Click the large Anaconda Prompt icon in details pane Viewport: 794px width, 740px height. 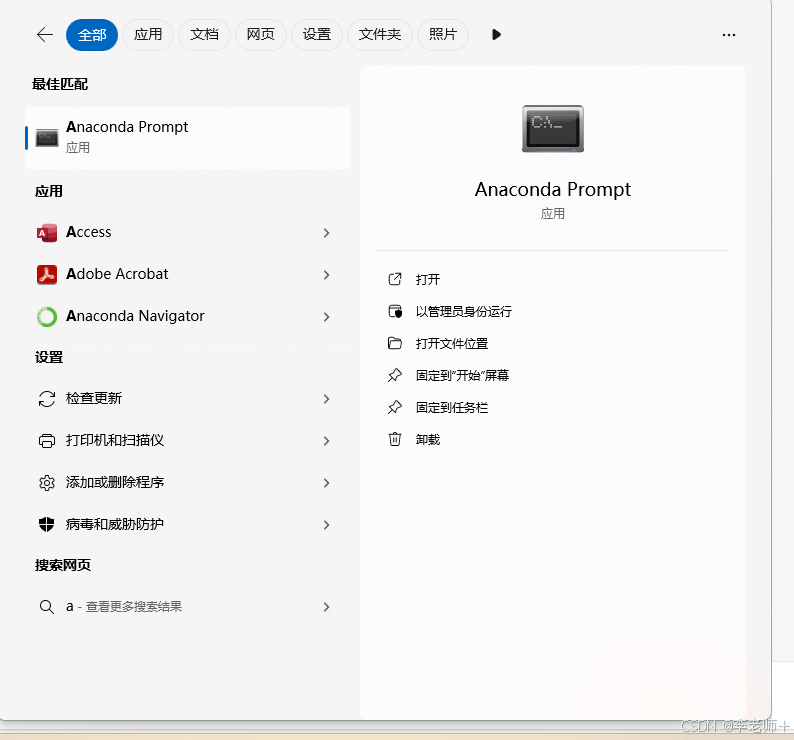point(553,129)
